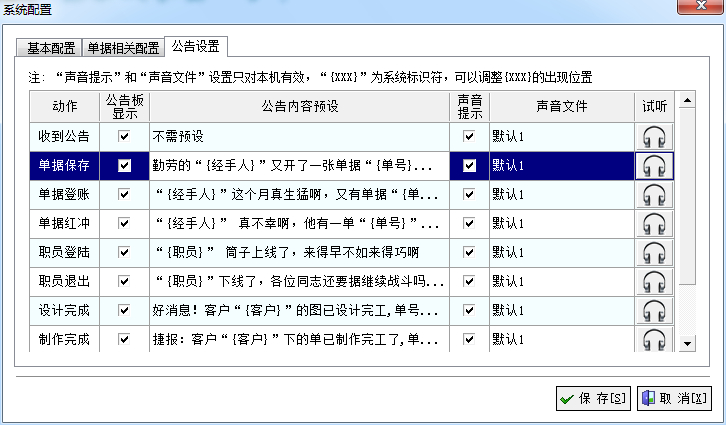Disable 声音提示 checkbox for 单据保存

(x=469, y=165)
